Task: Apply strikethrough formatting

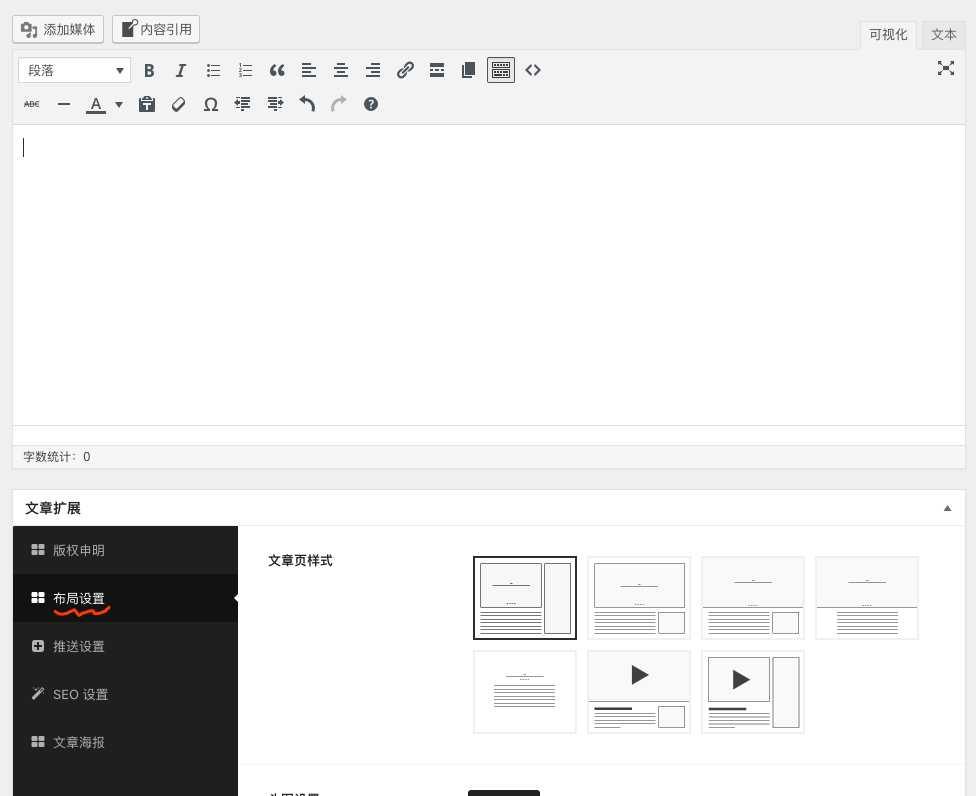Action: pos(32,104)
